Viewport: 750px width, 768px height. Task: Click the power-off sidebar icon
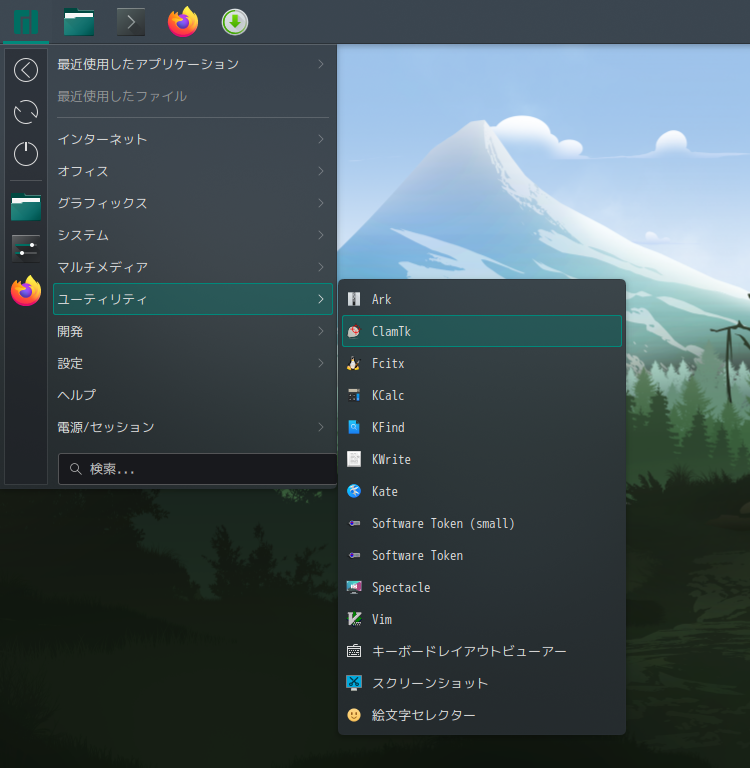[26, 154]
